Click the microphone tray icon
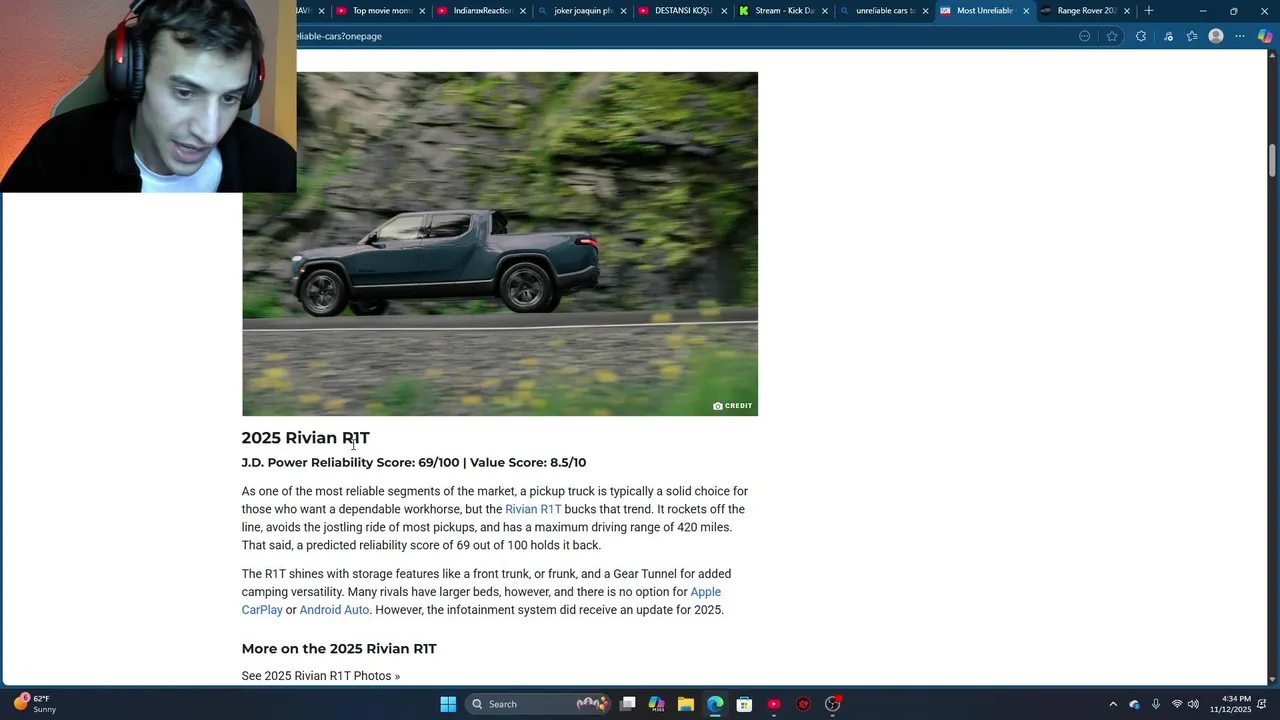1280x720 pixels. point(1156,704)
